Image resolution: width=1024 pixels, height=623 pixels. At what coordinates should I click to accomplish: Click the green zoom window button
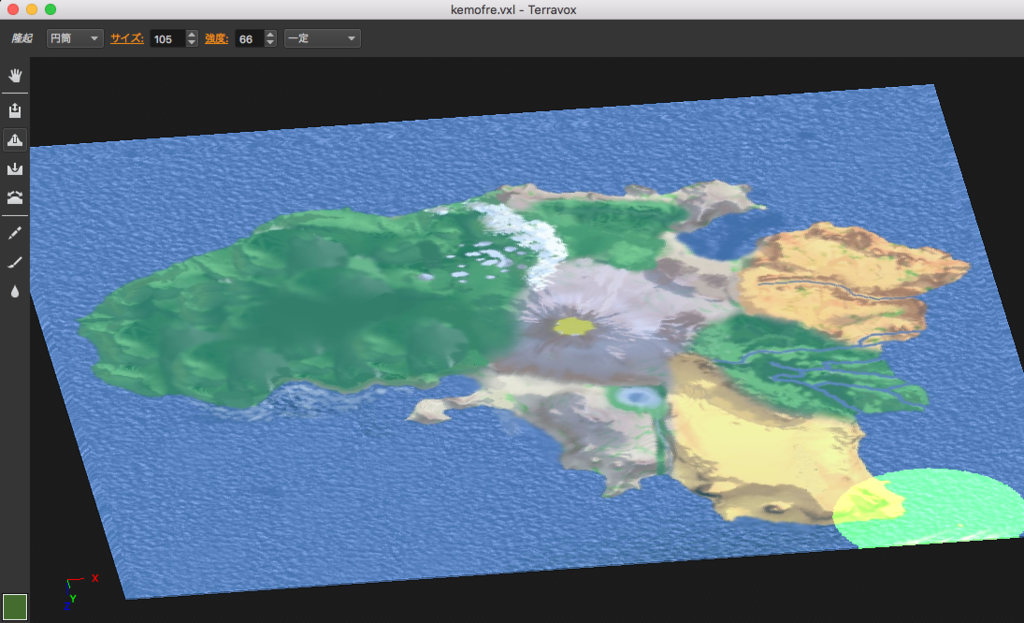[x=50, y=9]
